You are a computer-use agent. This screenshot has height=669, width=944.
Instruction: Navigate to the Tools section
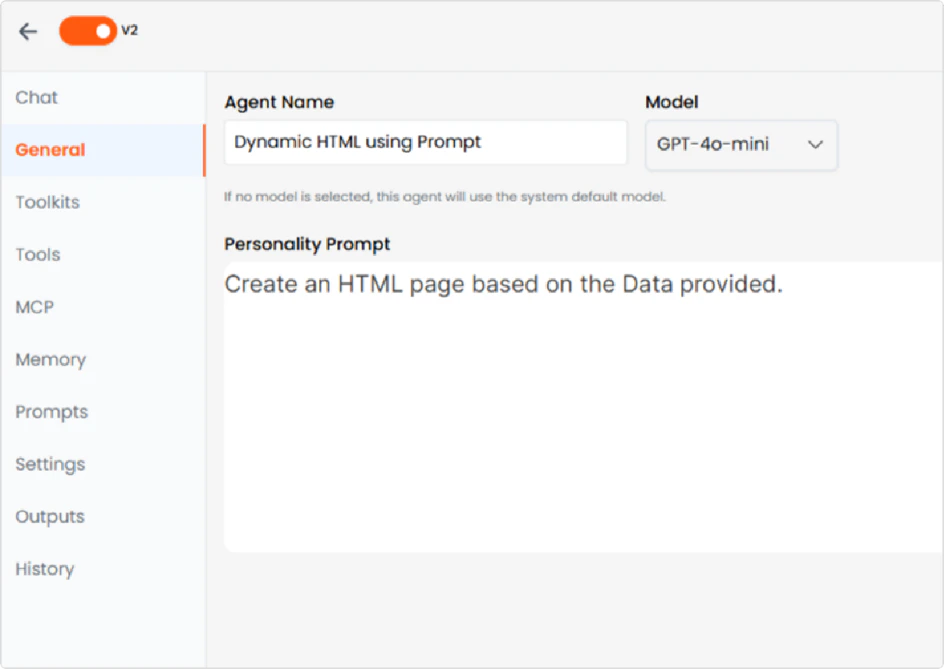click(x=38, y=254)
